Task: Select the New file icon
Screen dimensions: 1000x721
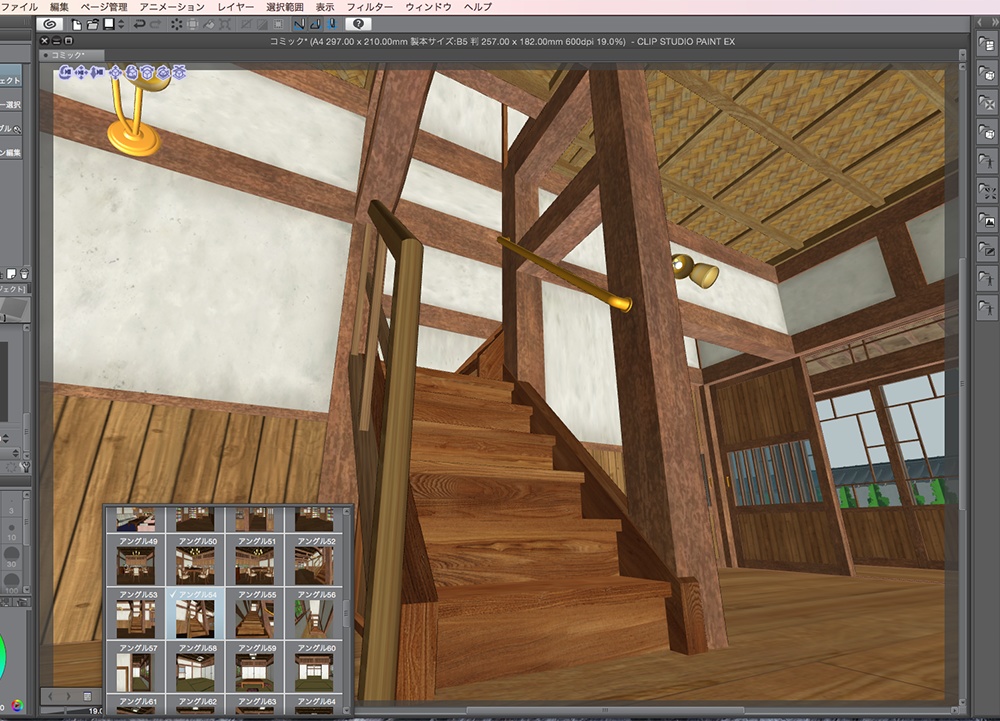Action: tap(78, 25)
